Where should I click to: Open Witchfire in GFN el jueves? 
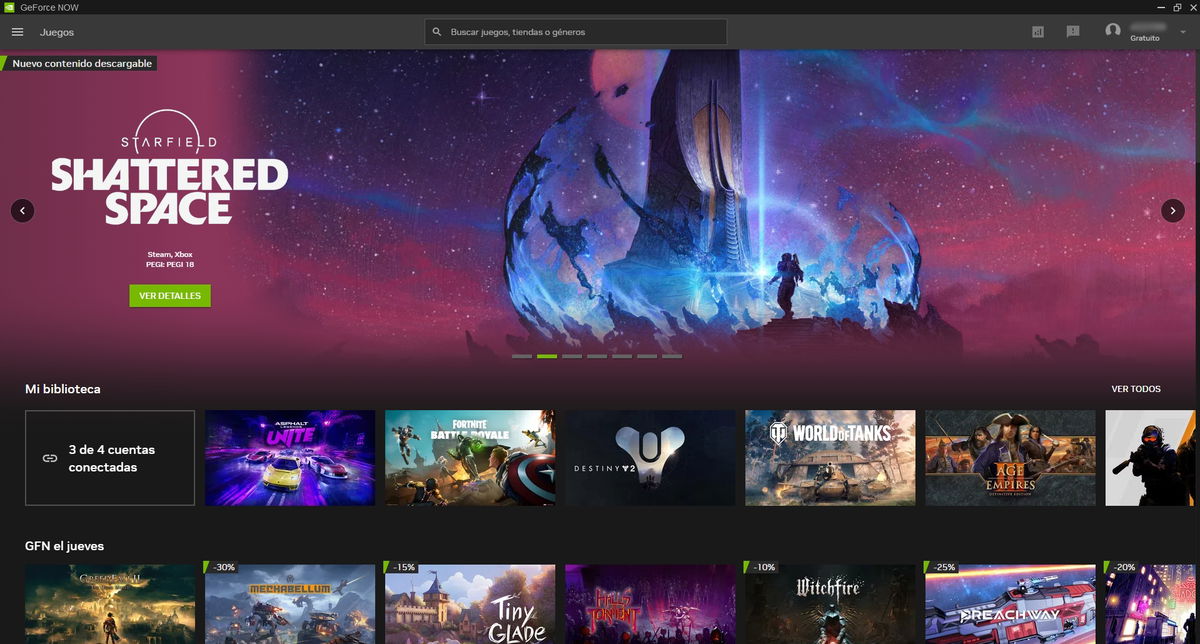[x=829, y=603]
